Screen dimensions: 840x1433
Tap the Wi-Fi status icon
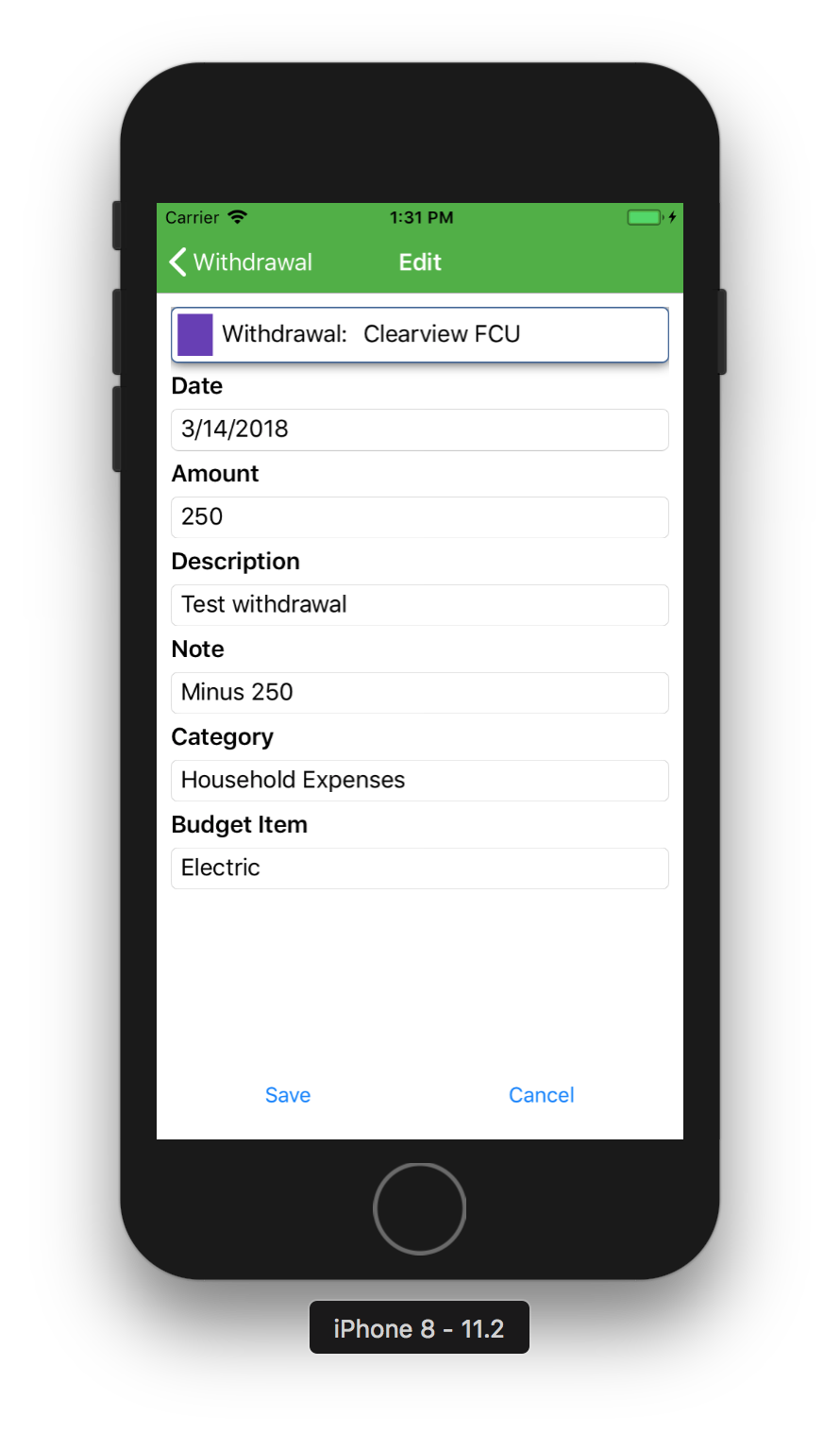(238, 217)
